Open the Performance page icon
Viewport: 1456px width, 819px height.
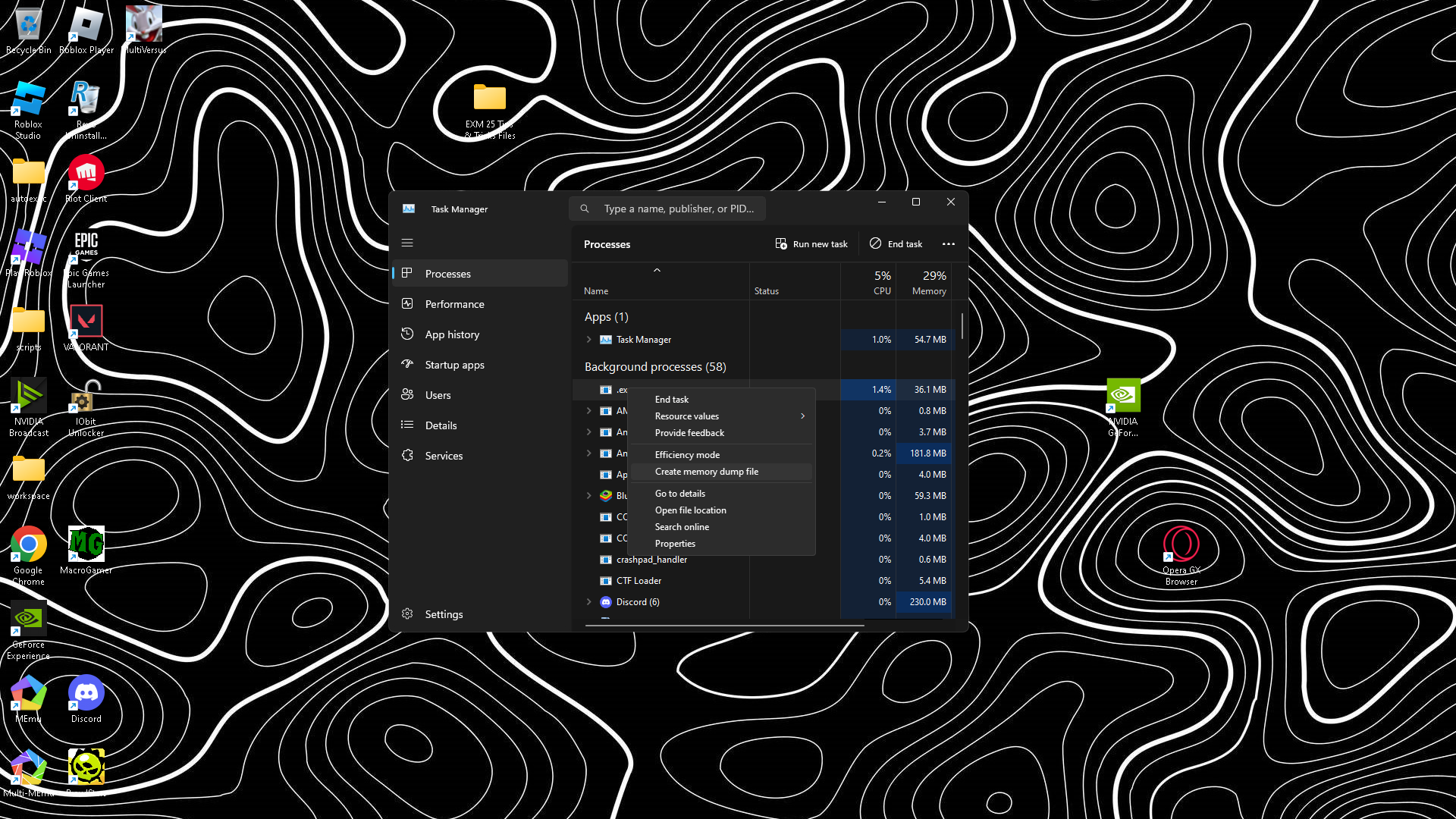[x=407, y=304]
